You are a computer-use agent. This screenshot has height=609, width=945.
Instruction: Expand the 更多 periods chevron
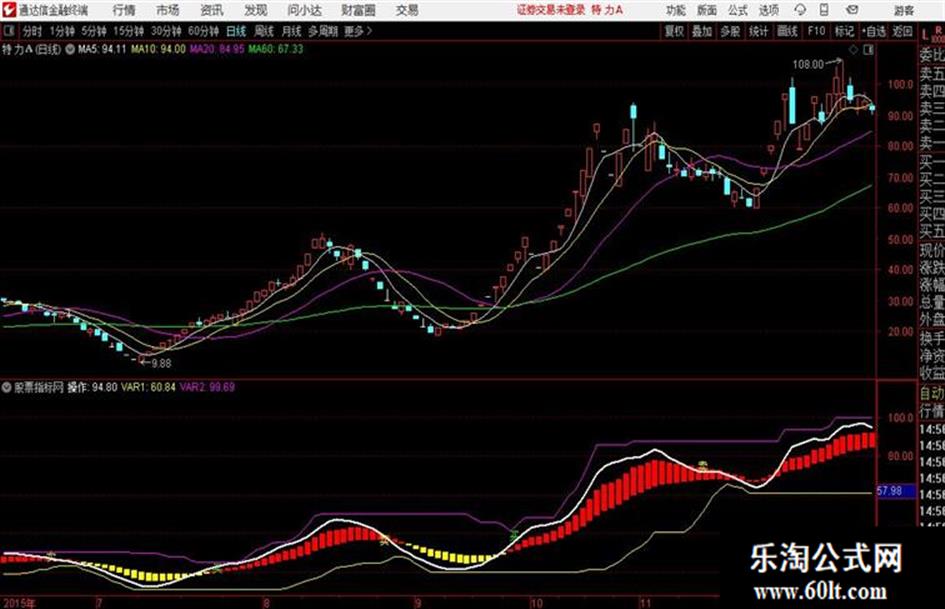tap(369, 31)
